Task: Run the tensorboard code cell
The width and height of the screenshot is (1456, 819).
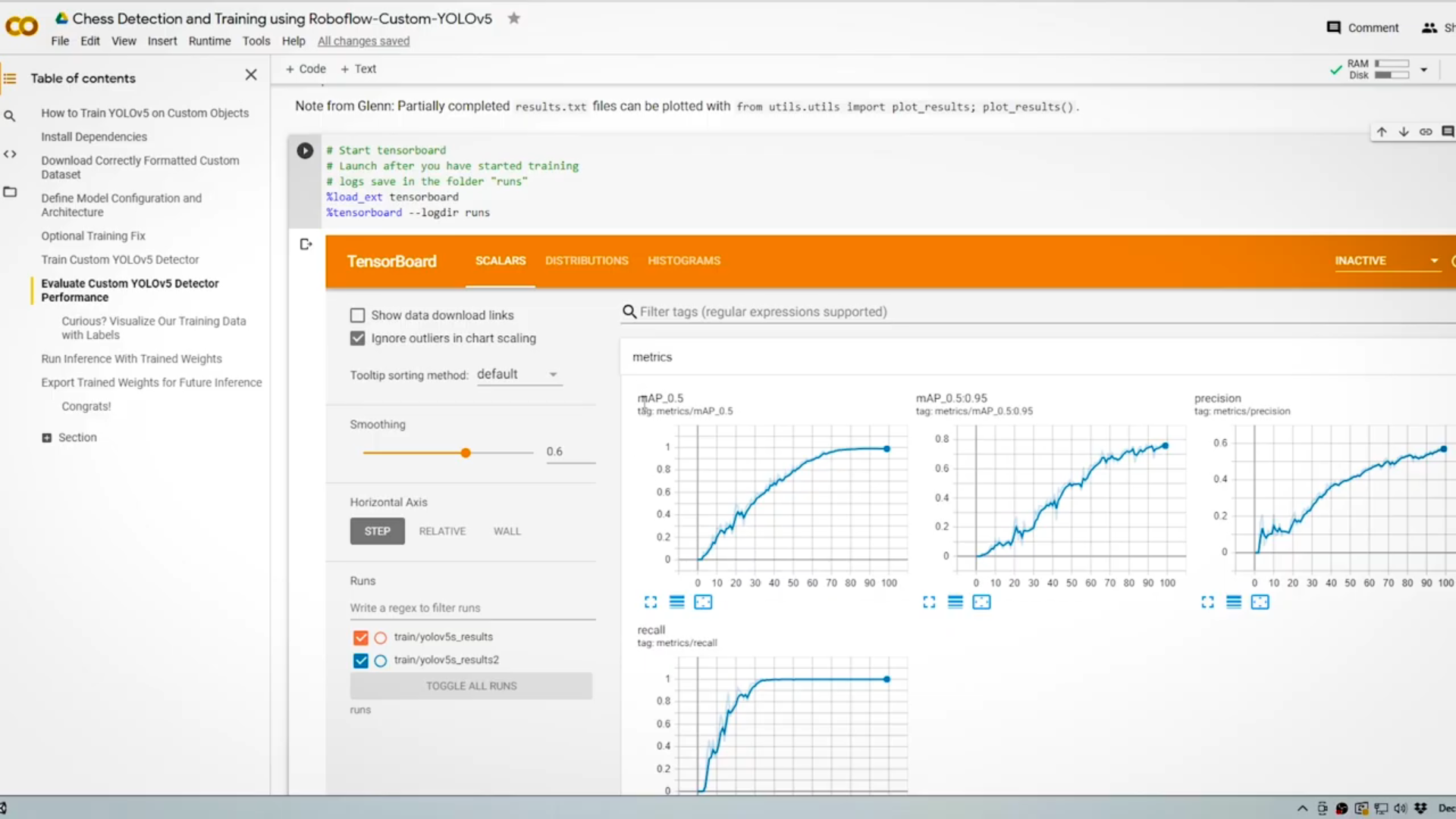Action: (x=305, y=150)
